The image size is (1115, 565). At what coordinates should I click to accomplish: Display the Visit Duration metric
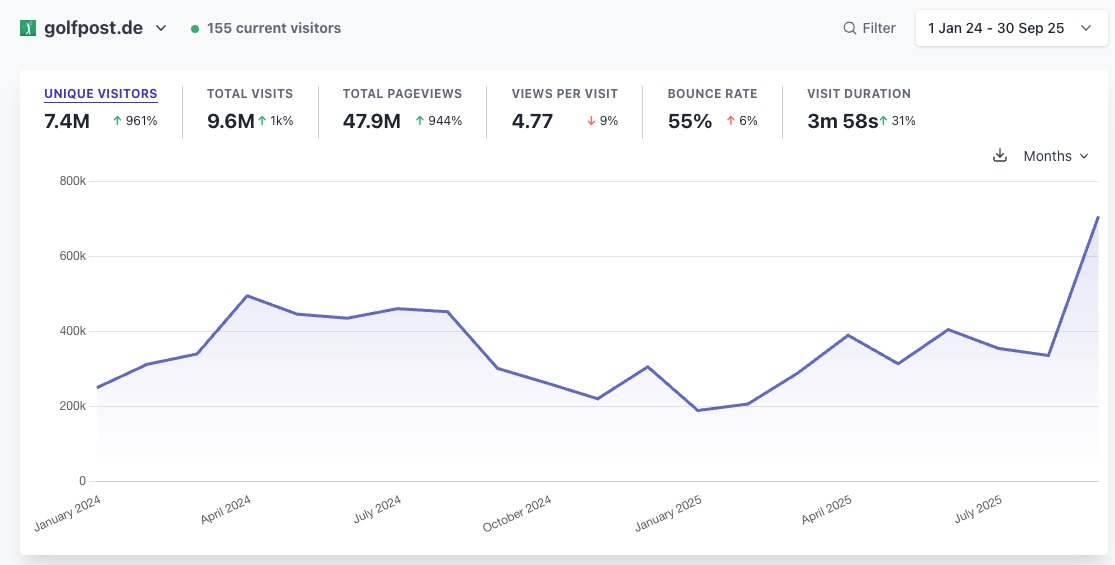pos(858,94)
